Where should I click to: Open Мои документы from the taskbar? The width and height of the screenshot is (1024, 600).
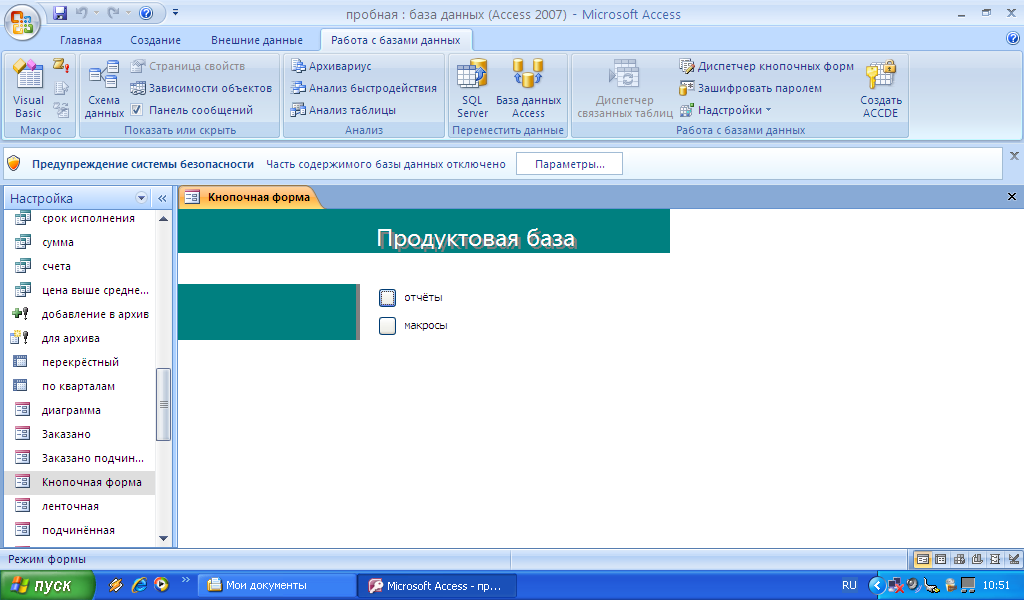pos(276,585)
